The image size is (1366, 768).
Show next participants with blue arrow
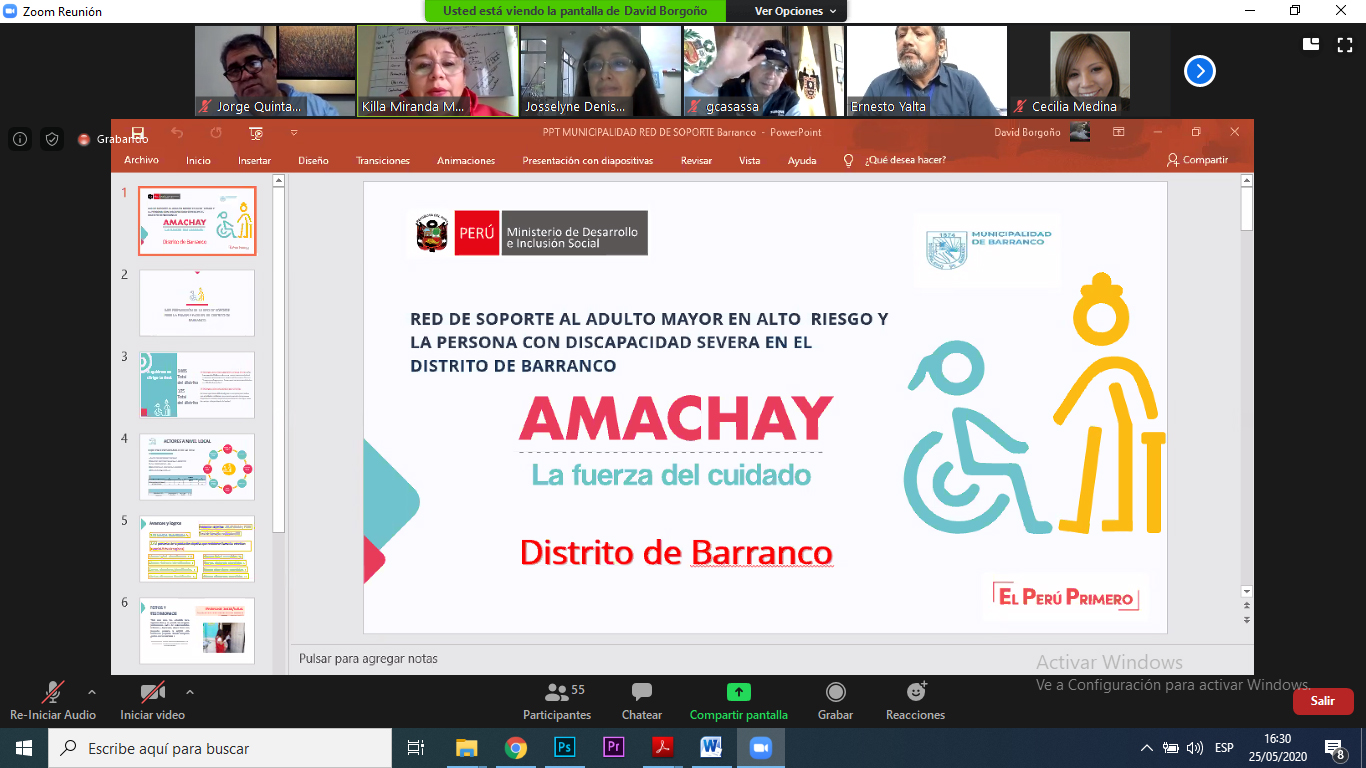1199,71
